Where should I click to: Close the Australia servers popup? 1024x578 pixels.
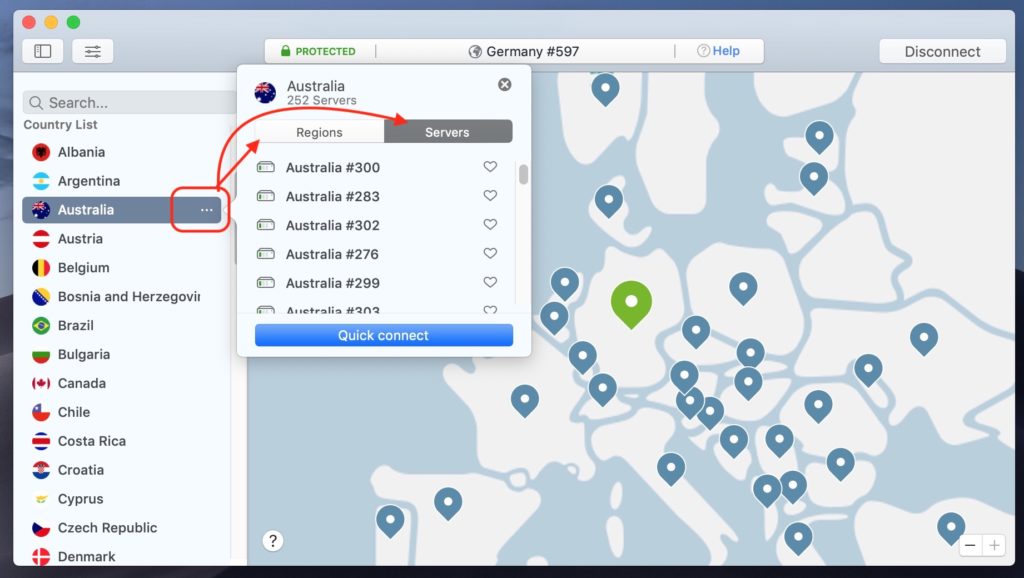click(505, 84)
